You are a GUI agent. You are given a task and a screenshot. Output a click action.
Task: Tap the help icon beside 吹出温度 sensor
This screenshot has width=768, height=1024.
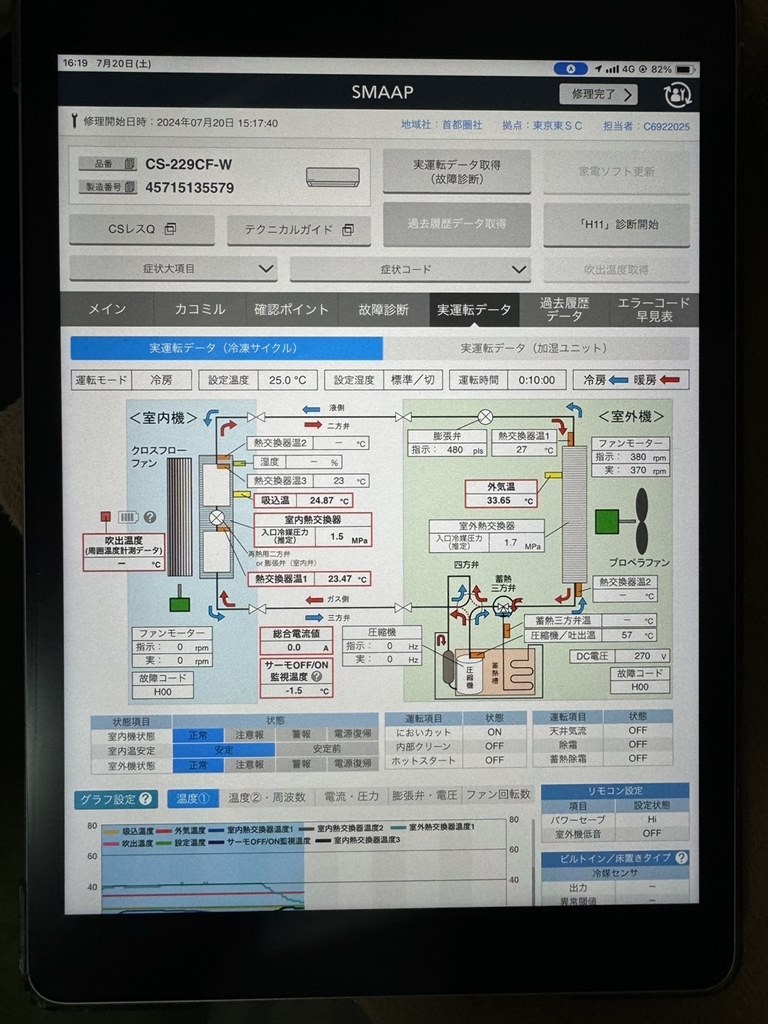[x=150, y=517]
